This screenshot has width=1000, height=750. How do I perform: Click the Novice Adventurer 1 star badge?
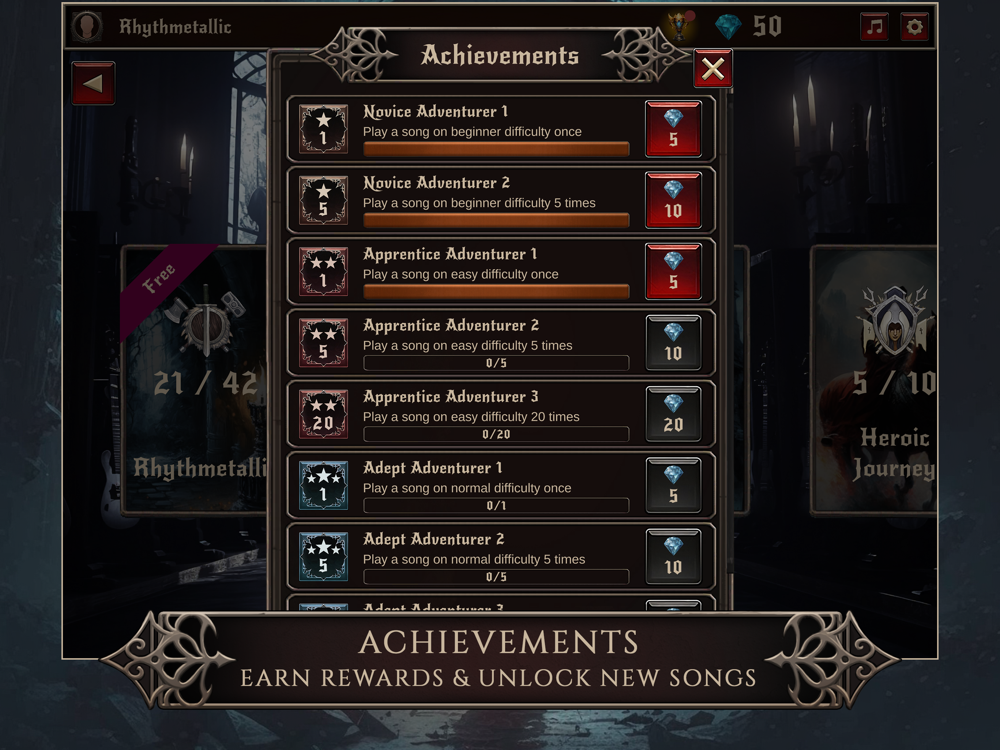323,129
